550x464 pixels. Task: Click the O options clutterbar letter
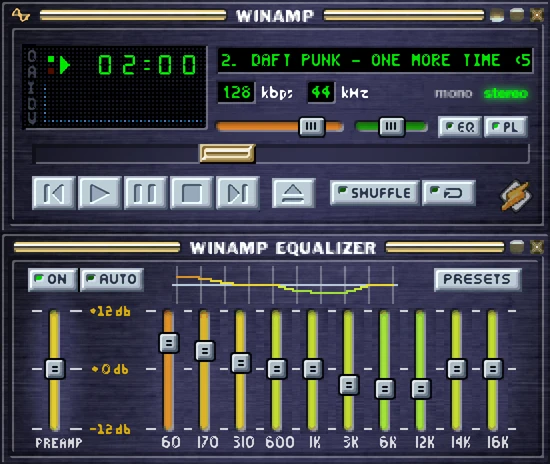[32, 55]
